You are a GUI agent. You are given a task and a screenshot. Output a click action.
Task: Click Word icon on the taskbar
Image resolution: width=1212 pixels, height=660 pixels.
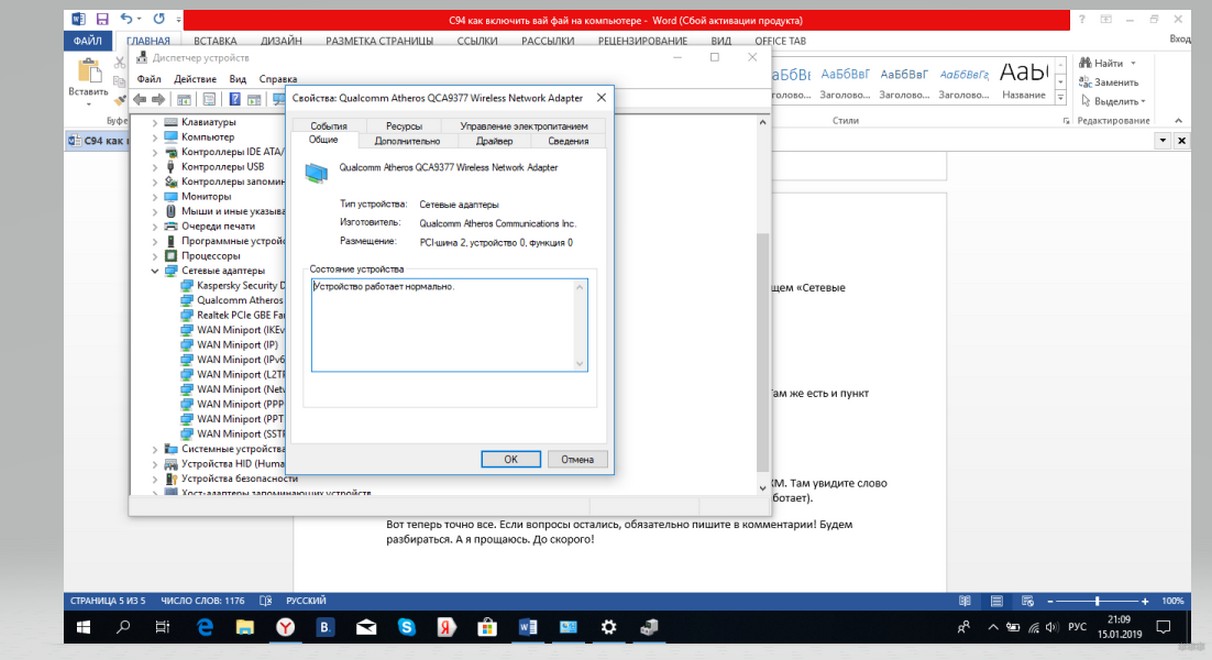(x=528, y=628)
